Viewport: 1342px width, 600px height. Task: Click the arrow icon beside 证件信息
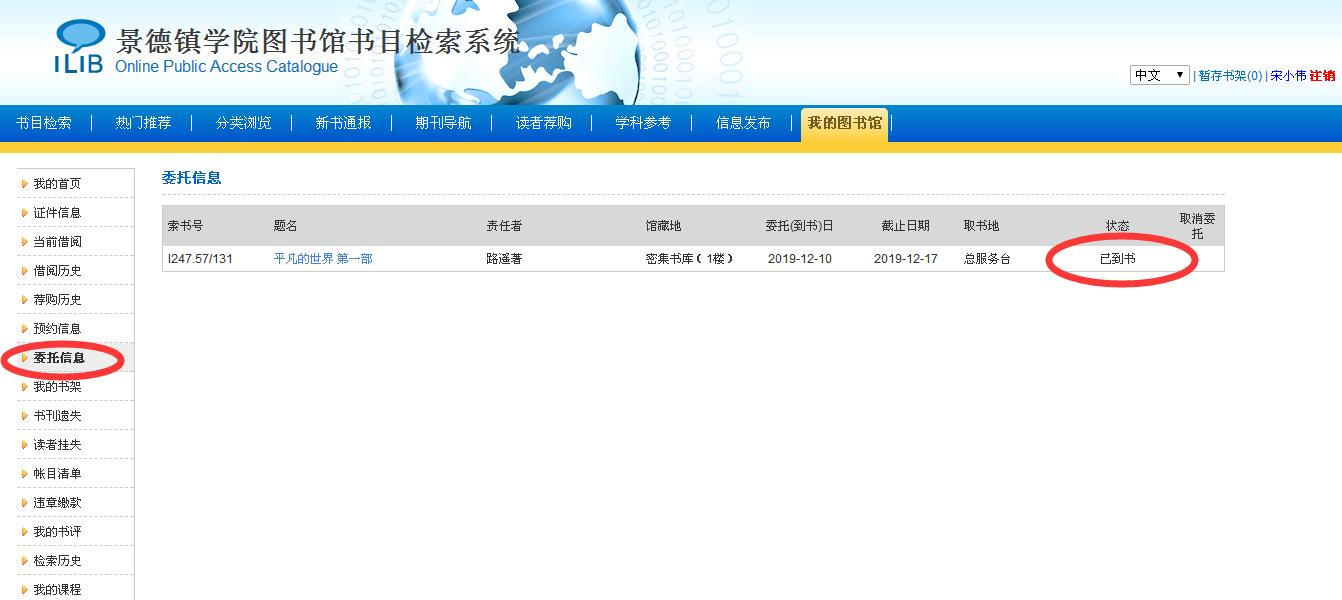(x=24, y=213)
